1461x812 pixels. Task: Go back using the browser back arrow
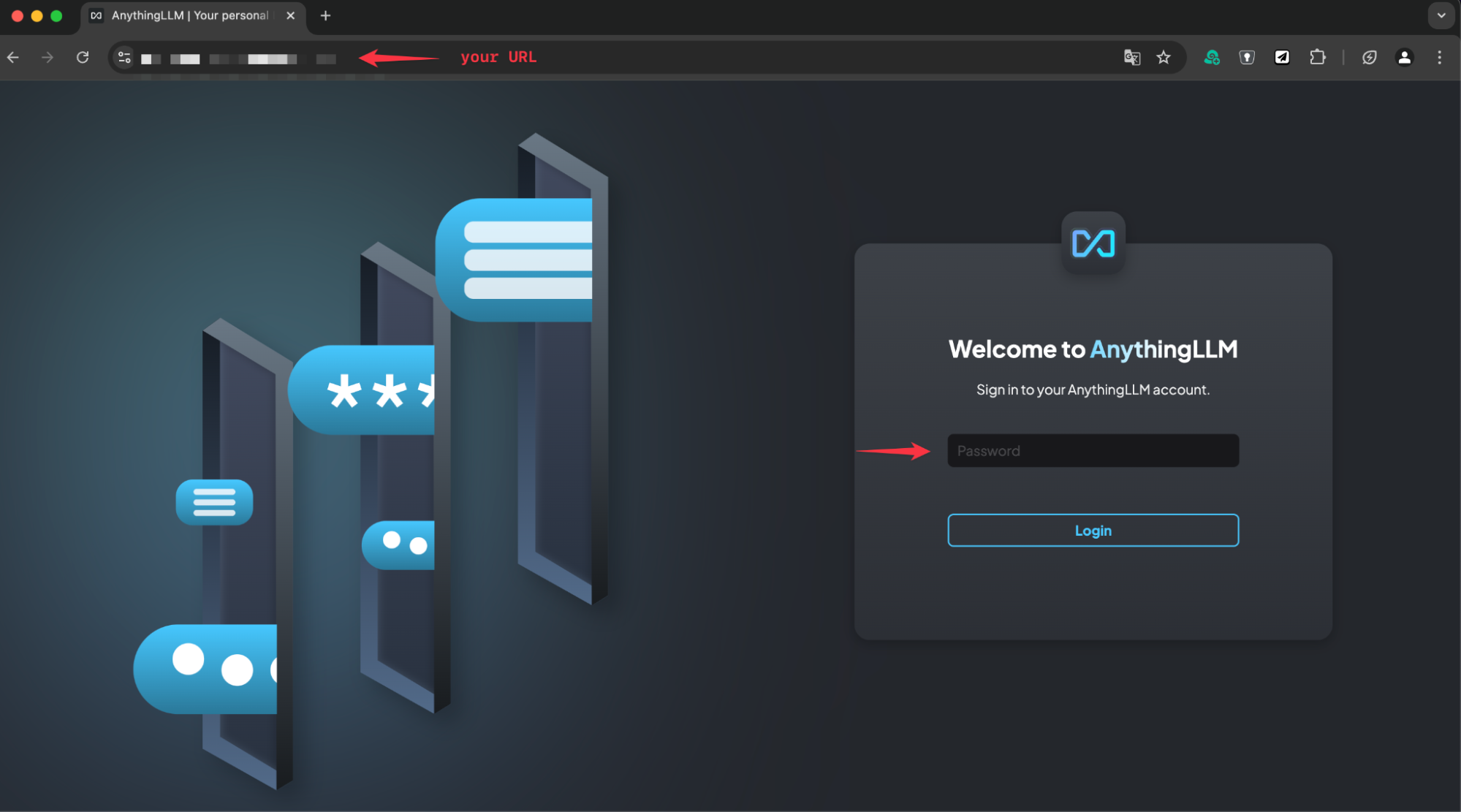point(13,57)
